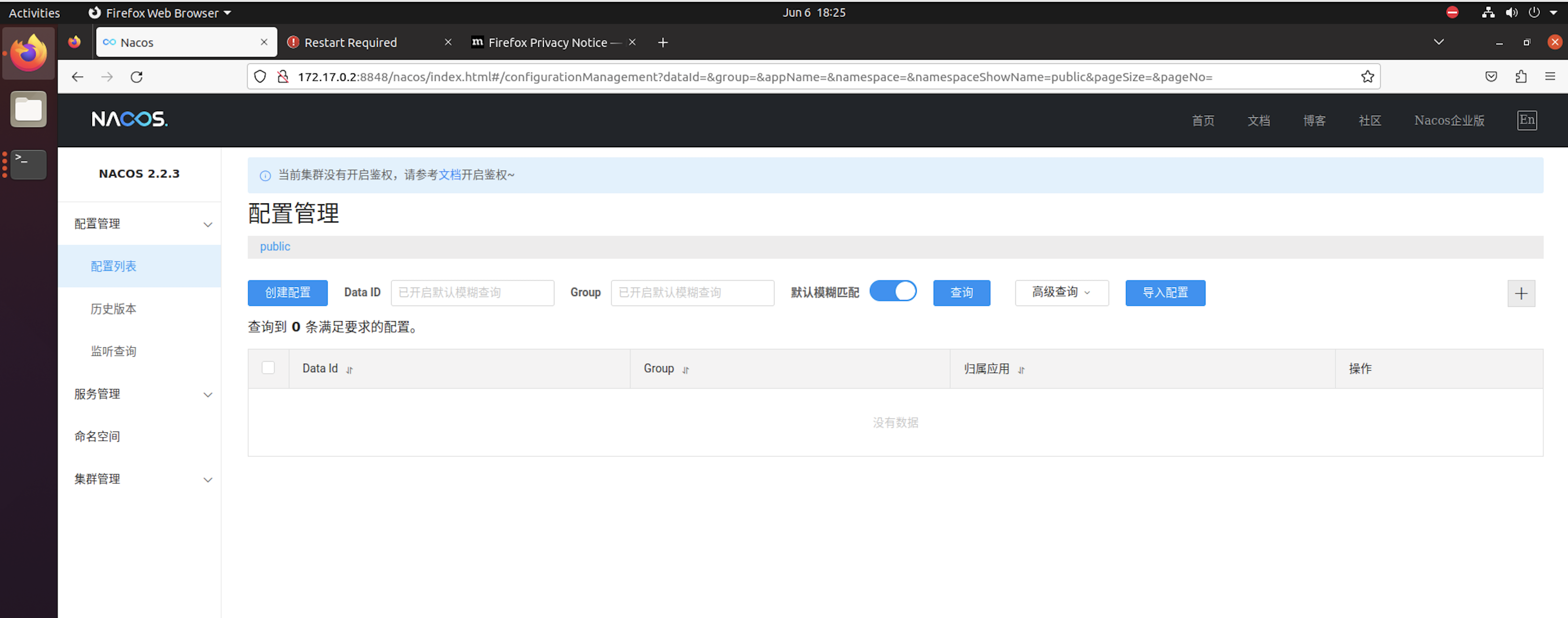
Task: Open Terminal from the Ubuntu dock
Action: (28, 165)
